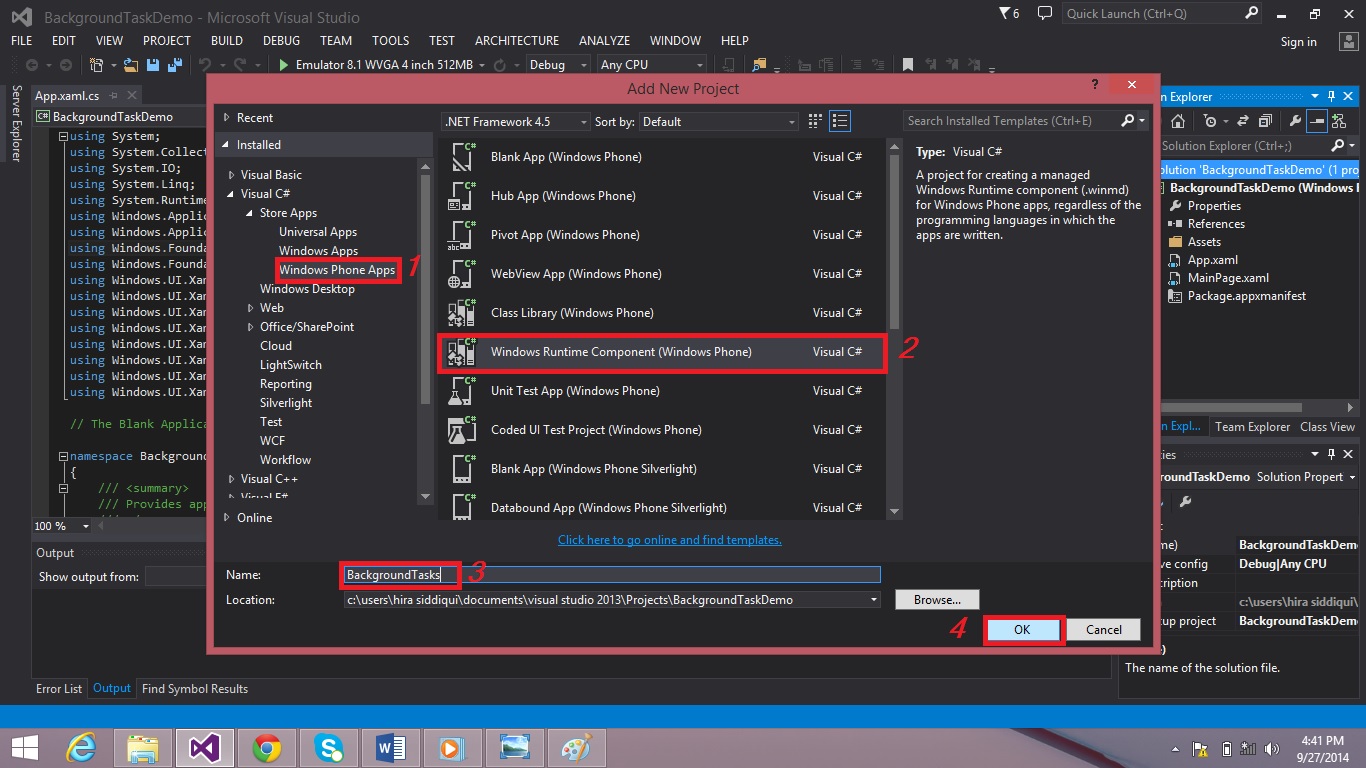The height and width of the screenshot is (768, 1366).
Task: Click the Save All icon on toolbar
Action: (173, 63)
